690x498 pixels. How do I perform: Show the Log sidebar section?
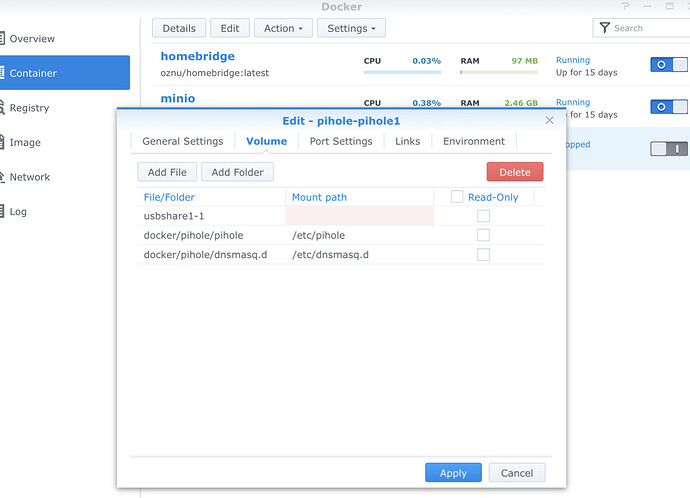[x=18, y=212]
